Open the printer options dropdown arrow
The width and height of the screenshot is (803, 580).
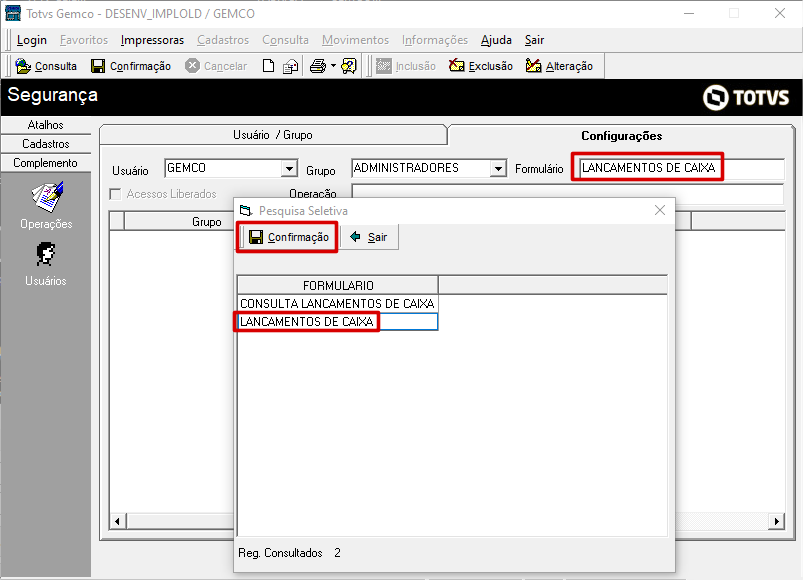pyautogui.click(x=333, y=66)
